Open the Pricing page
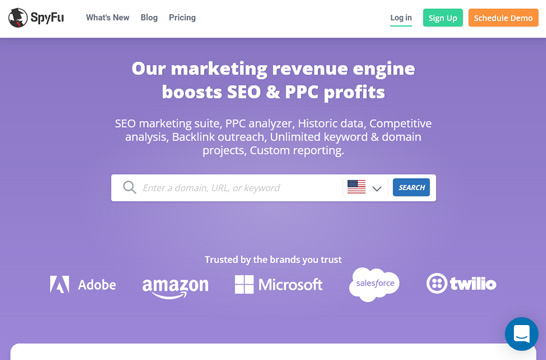This screenshot has width=546, height=360. click(182, 17)
